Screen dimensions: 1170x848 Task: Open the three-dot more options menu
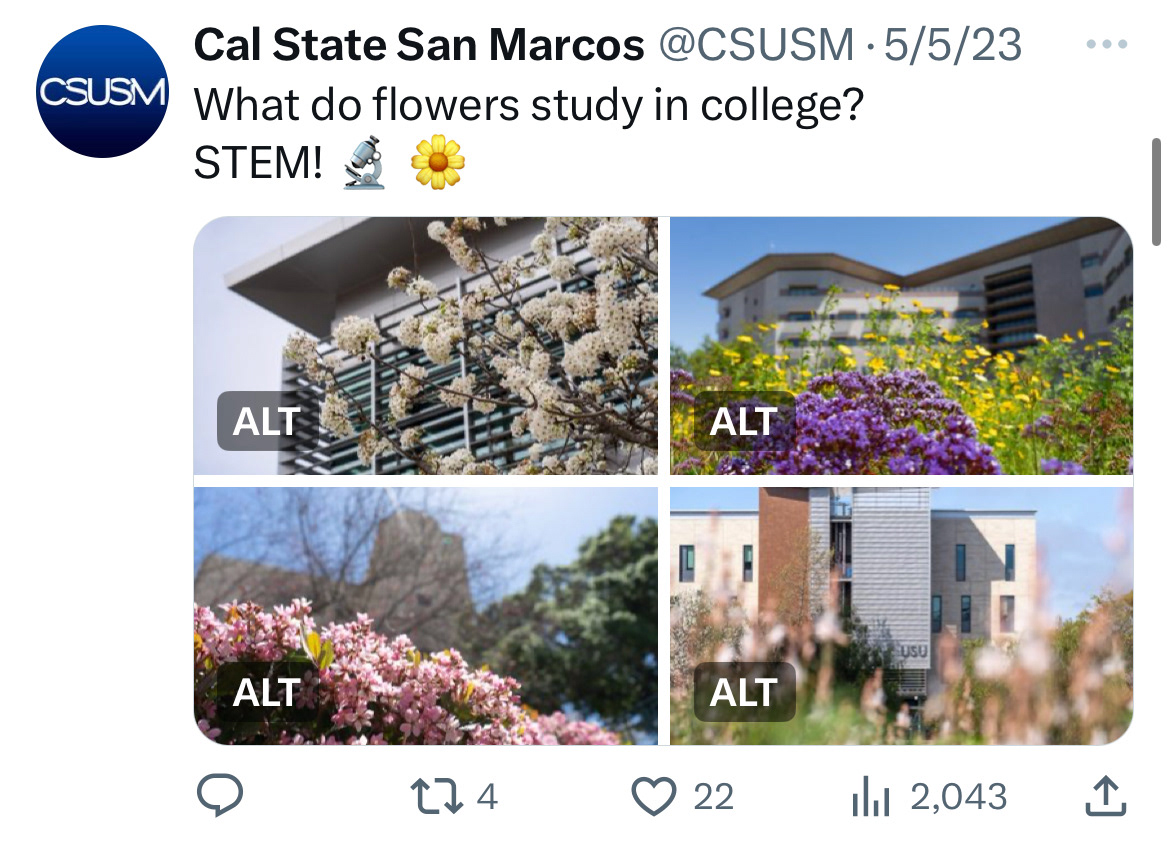click(x=1106, y=45)
